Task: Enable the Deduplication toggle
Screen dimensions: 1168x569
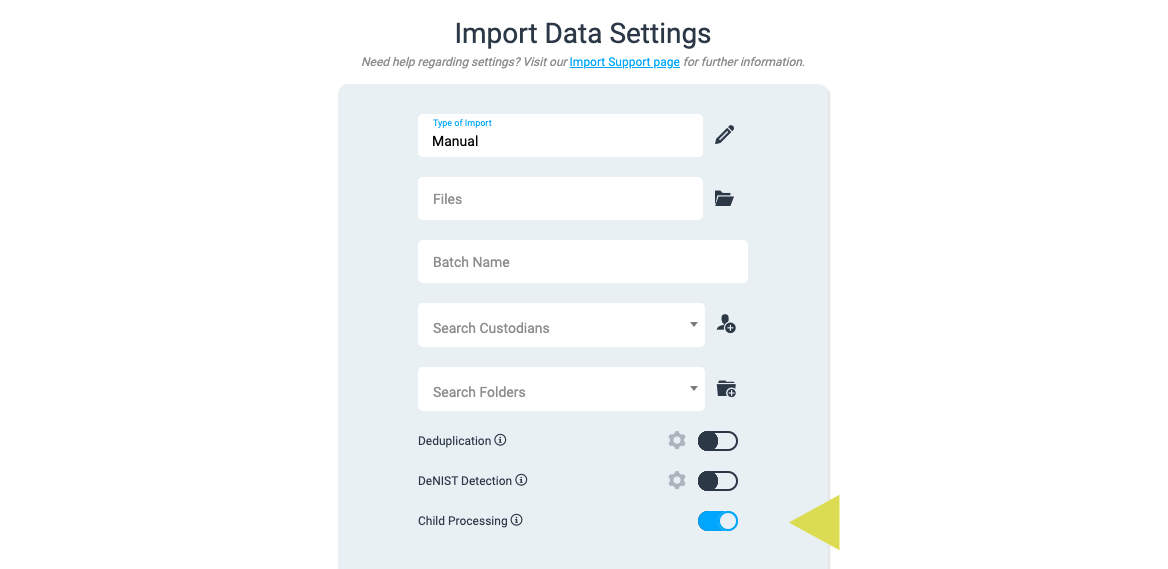Action: (718, 441)
